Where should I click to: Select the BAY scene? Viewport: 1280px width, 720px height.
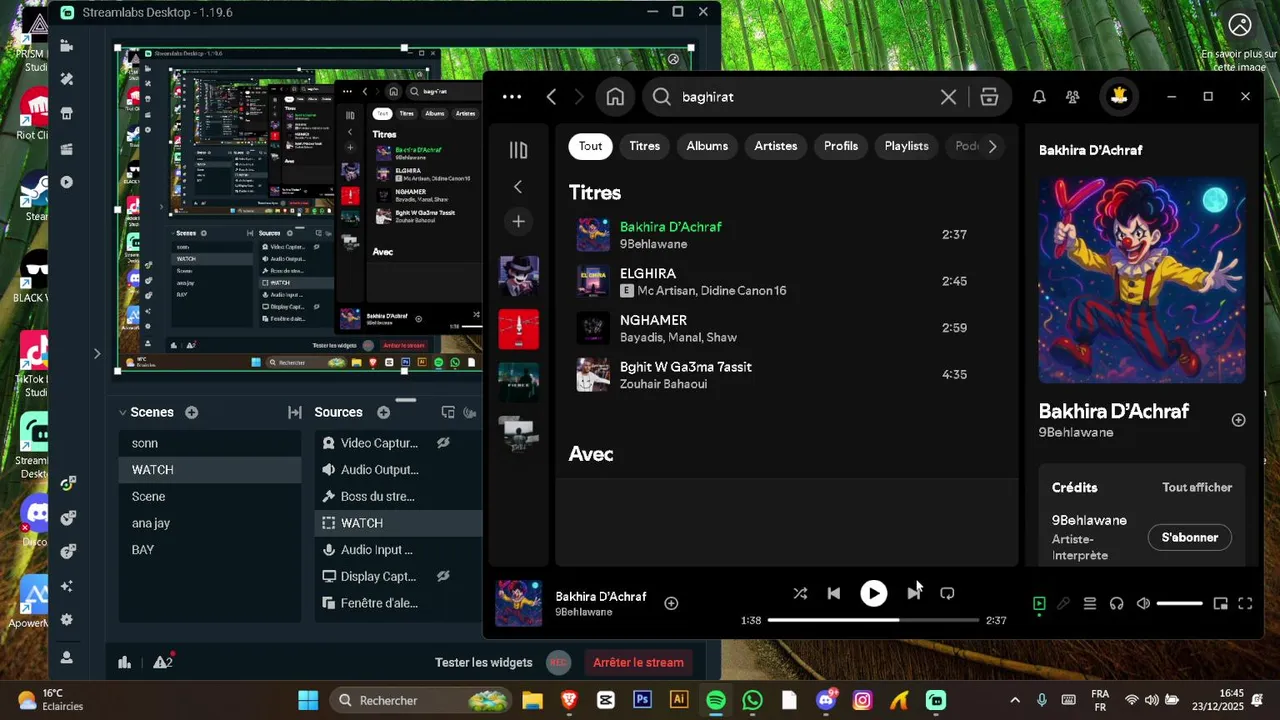[210, 550]
